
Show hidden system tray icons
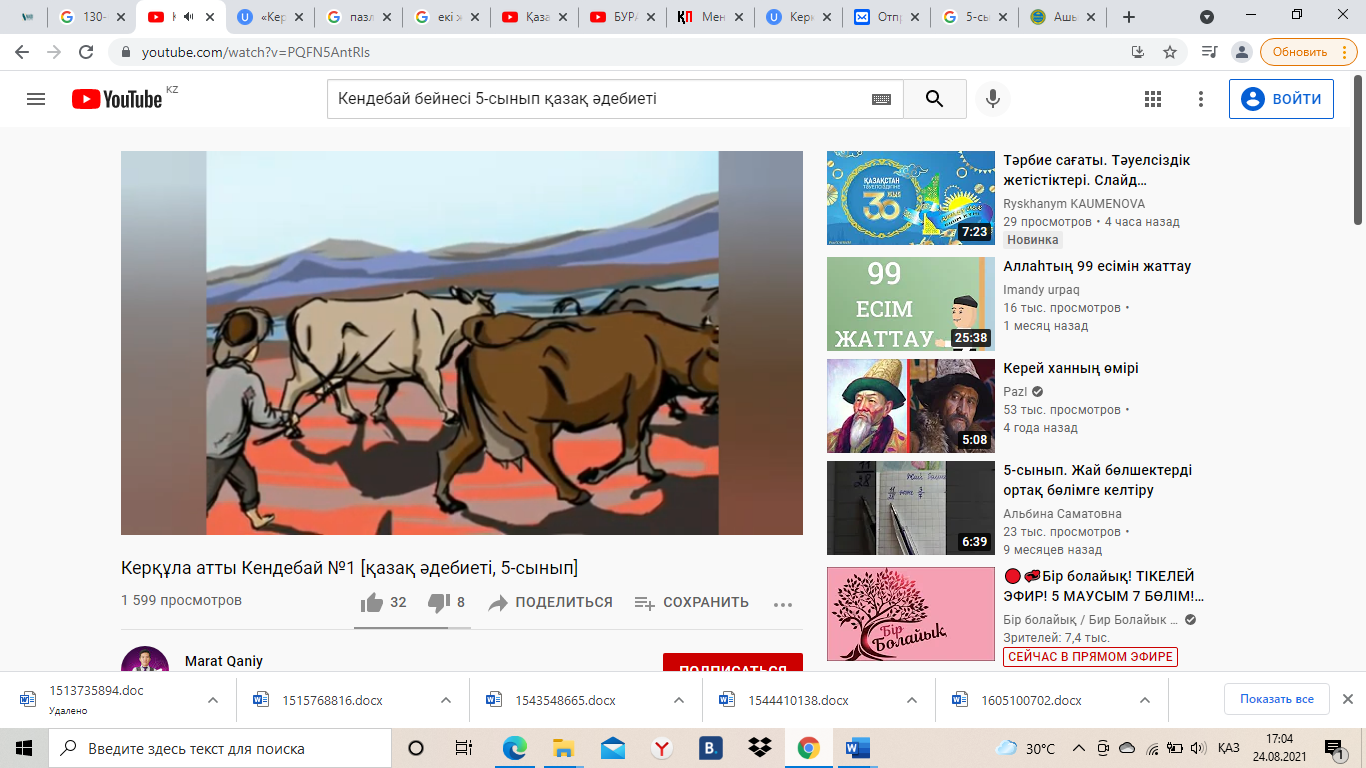[x=1079, y=748]
